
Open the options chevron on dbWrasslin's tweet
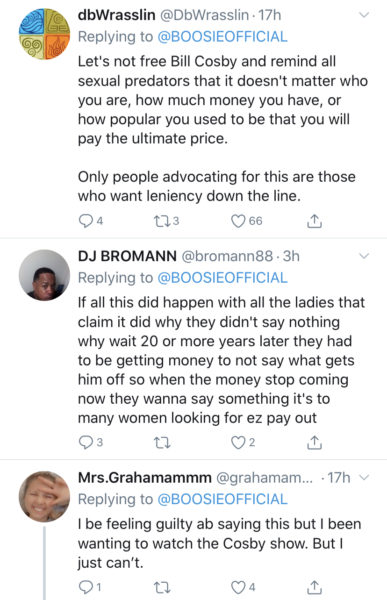point(364,15)
